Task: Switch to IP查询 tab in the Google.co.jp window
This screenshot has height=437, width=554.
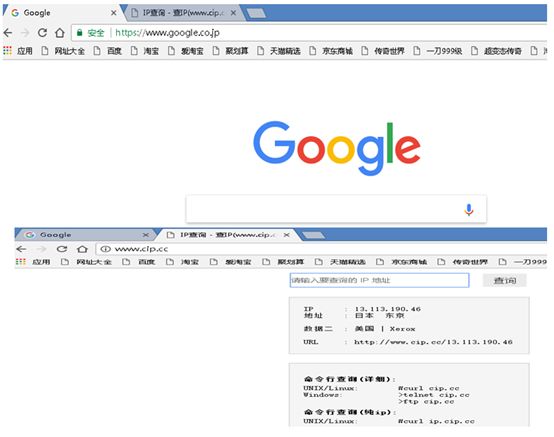Action: pyautogui.click(x=183, y=13)
